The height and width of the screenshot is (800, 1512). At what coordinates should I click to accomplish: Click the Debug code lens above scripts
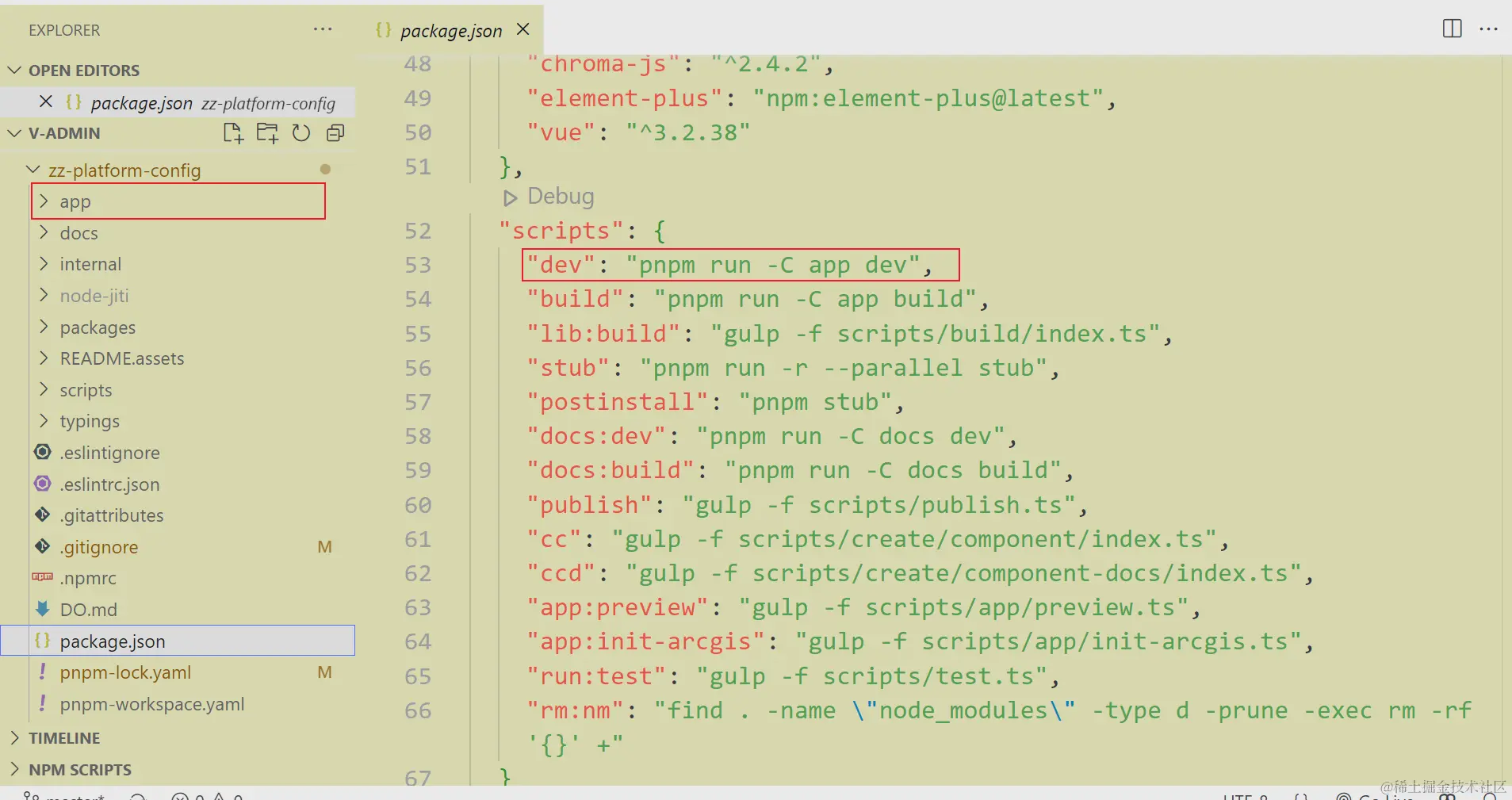[549, 197]
